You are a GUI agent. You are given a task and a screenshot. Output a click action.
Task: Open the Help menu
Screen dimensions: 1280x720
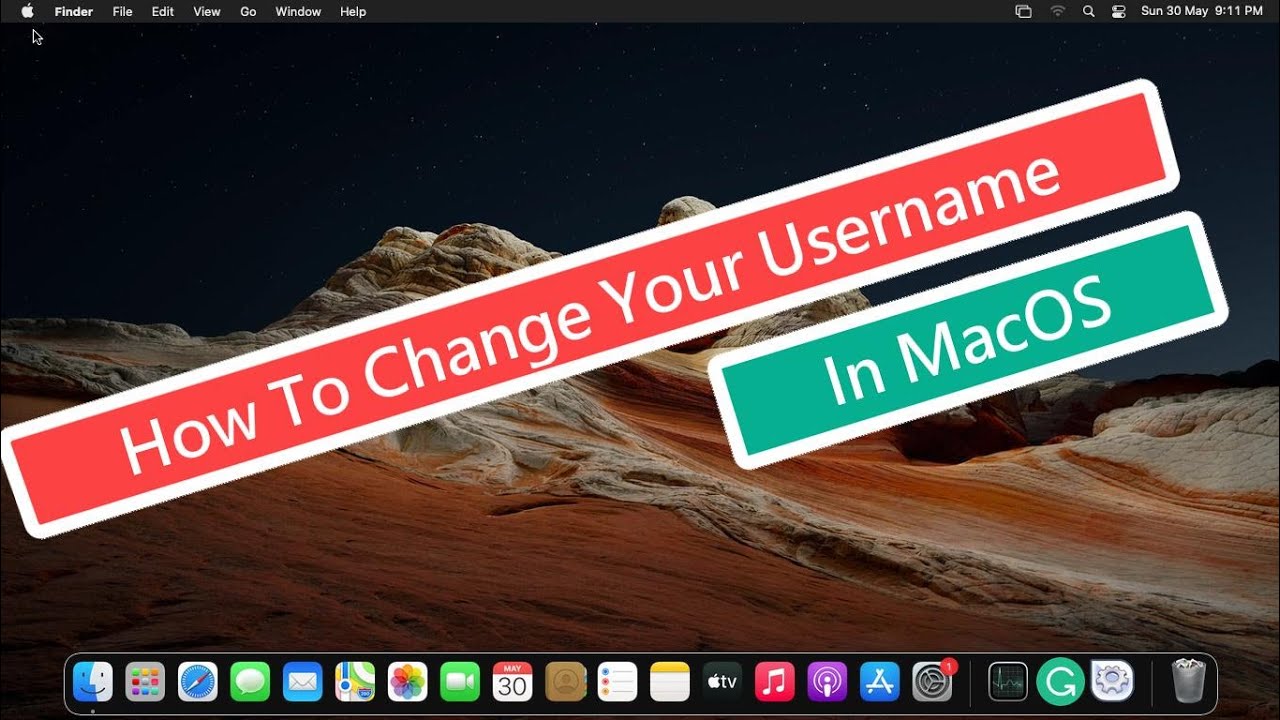pos(353,11)
